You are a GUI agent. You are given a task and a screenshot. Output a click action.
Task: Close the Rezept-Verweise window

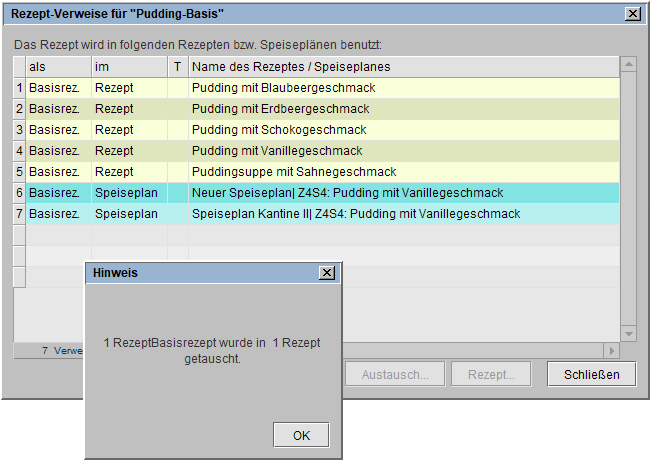click(632, 14)
